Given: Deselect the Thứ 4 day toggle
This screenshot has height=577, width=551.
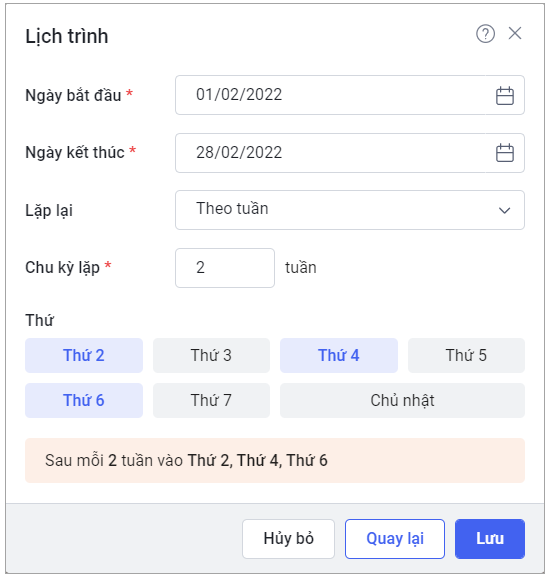Looking at the screenshot, I should tap(339, 355).
